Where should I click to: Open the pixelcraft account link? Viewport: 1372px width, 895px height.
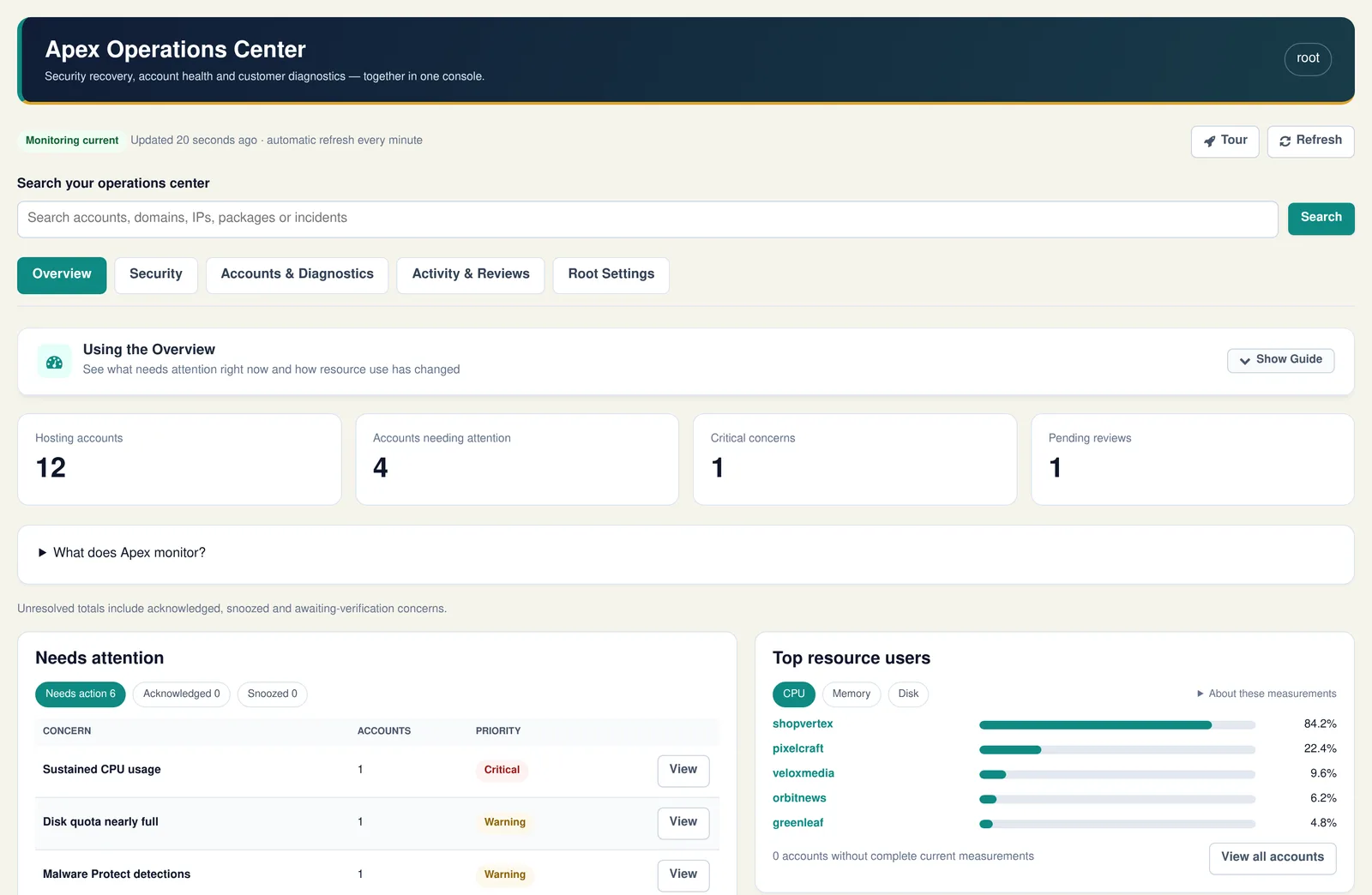[798, 749]
